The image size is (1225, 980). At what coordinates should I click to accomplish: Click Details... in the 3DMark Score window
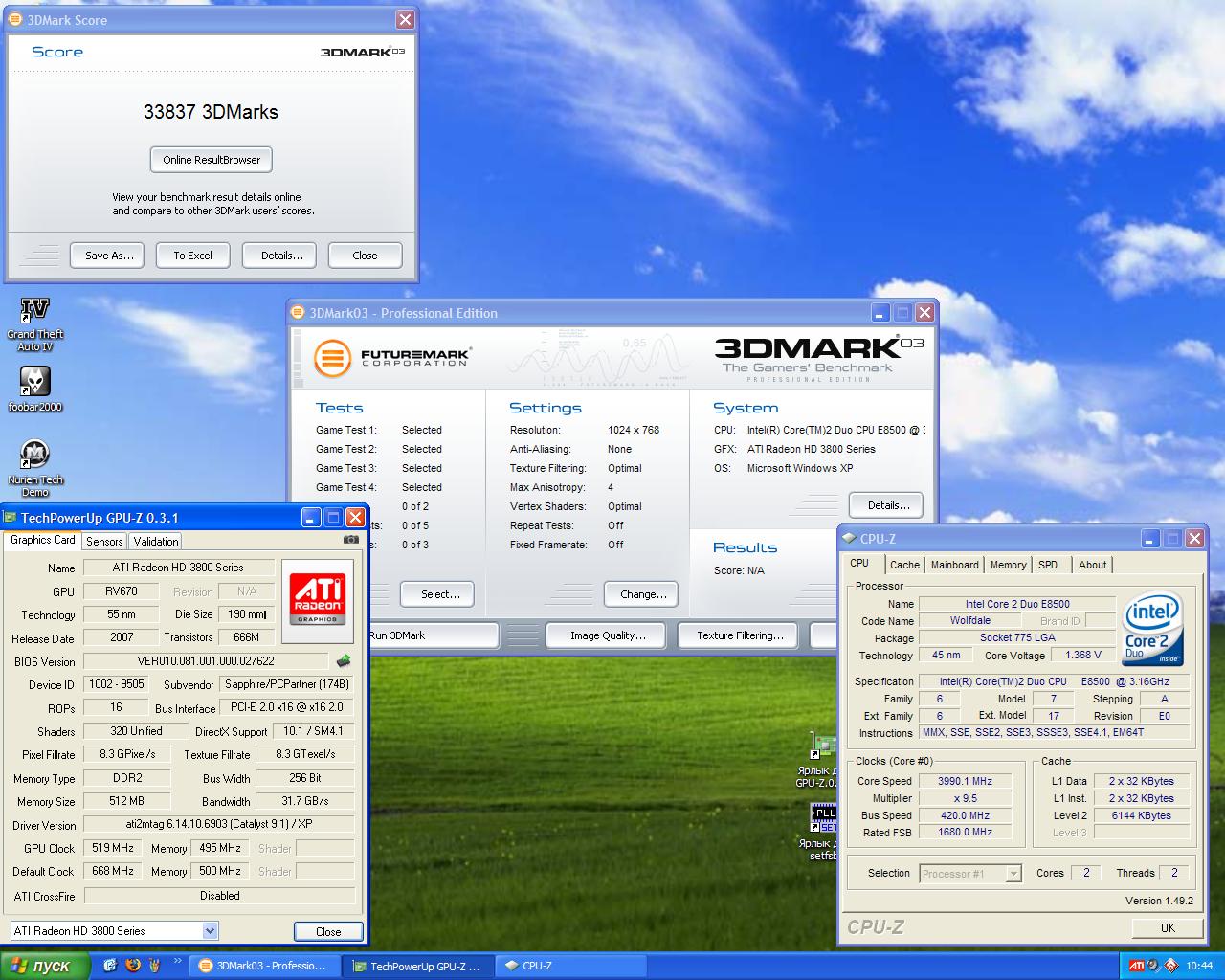click(x=279, y=256)
